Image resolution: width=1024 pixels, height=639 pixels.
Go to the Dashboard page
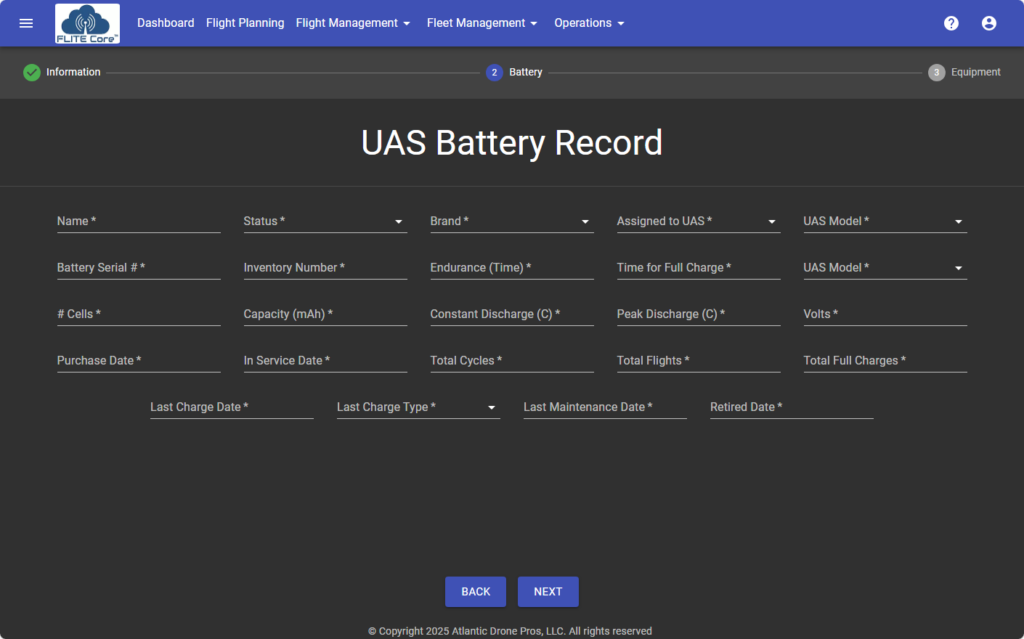pyautogui.click(x=166, y=23)
